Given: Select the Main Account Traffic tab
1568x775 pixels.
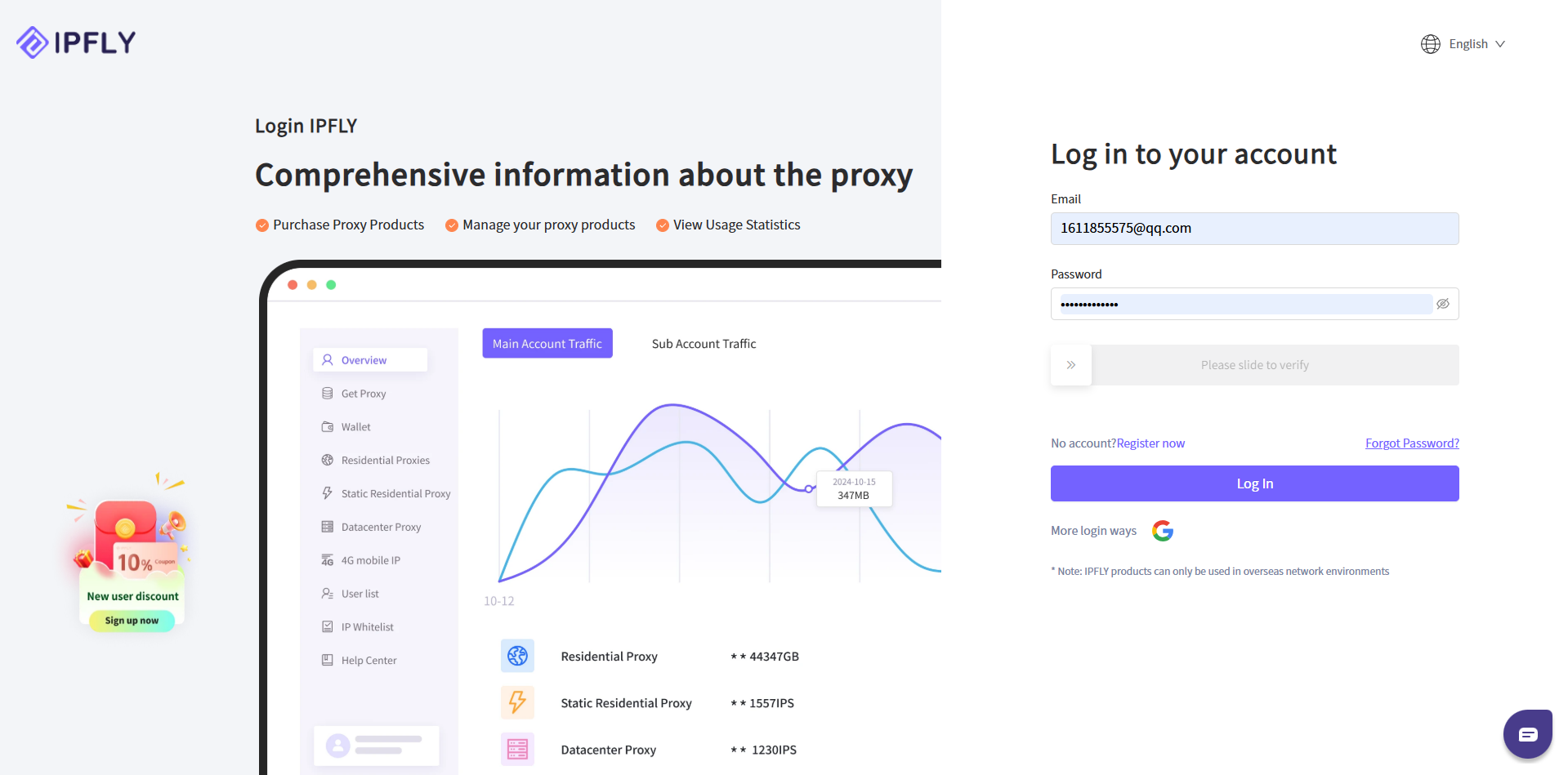Looking at the screenshot, I should 547,344.
